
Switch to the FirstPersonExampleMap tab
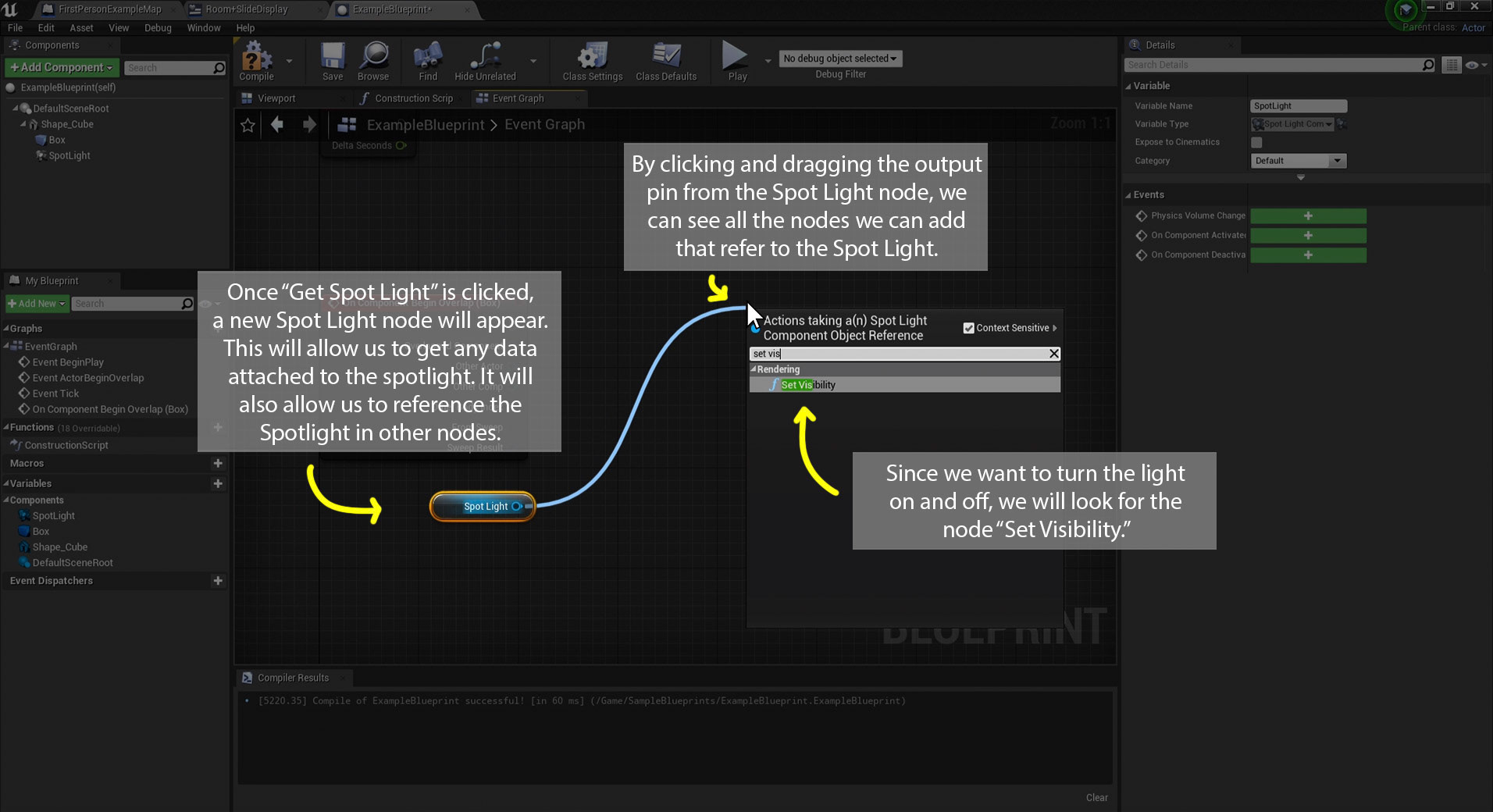[109, 9]
